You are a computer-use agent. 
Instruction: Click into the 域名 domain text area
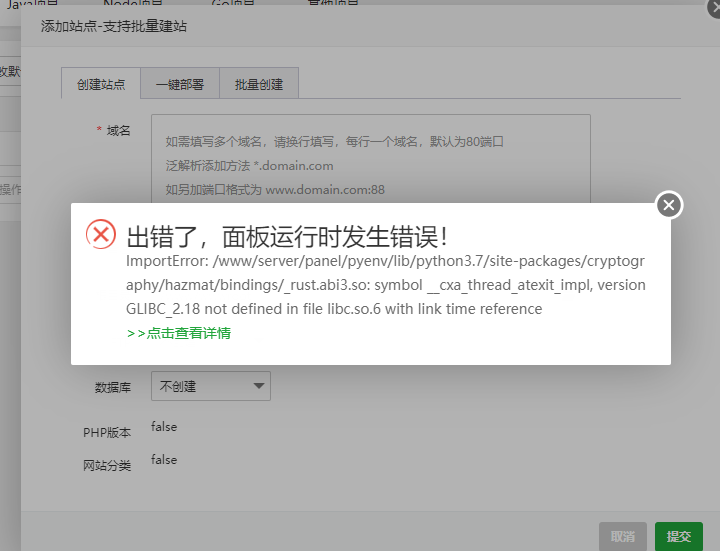pyautogui.click(x=371, y=158)
